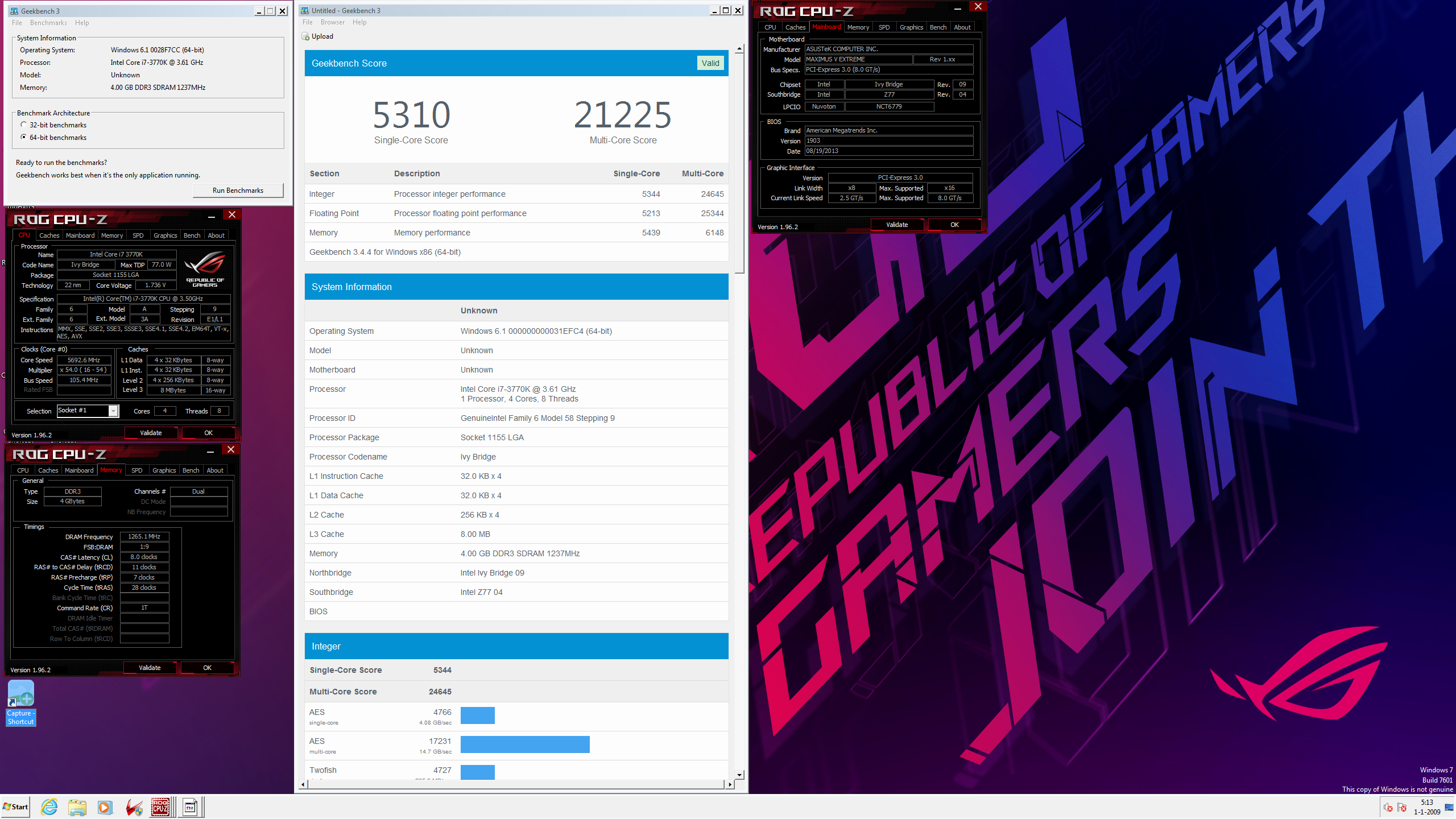1456x819 pixels.
Task: Open Windows Explorer folder icon on taskbar
Action: [x=77, y=806]
